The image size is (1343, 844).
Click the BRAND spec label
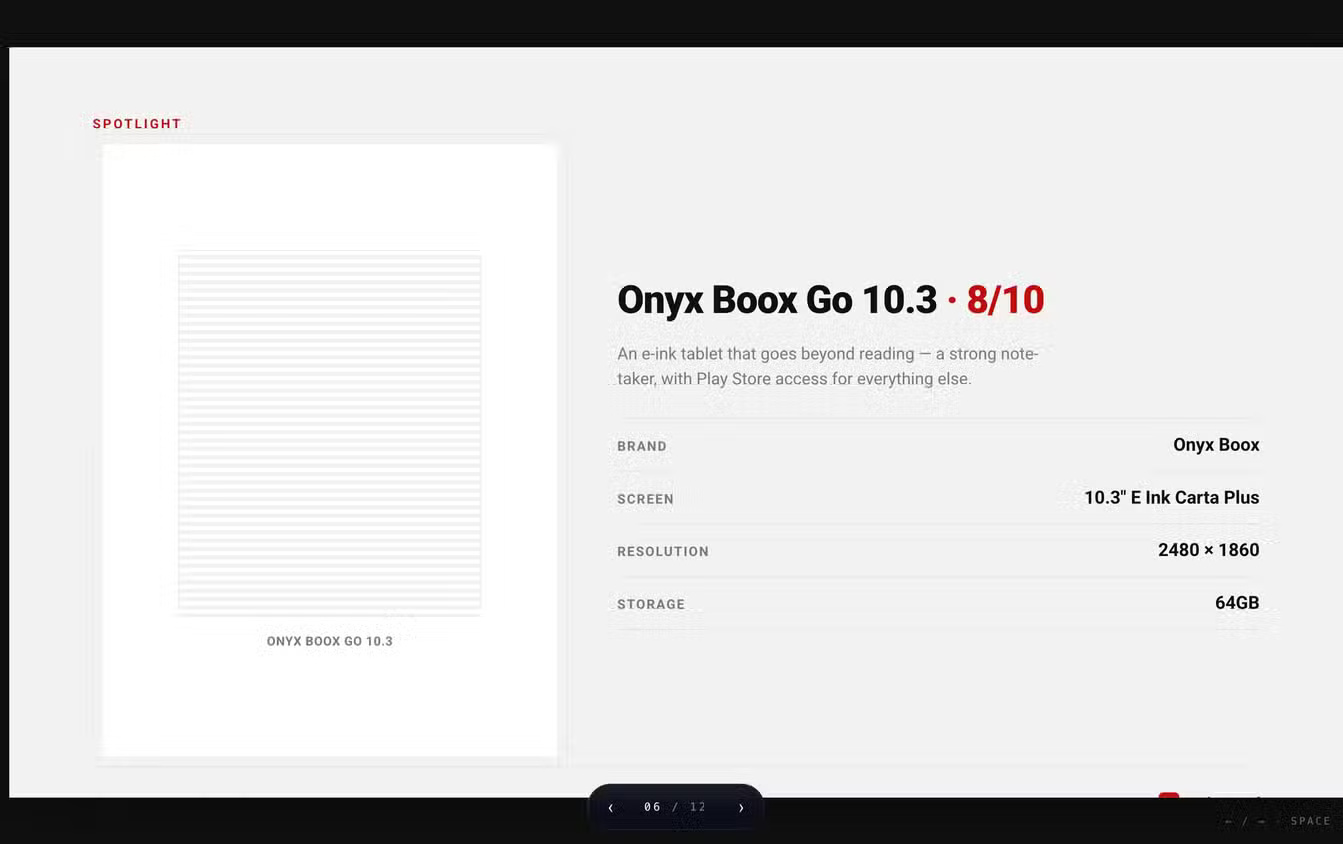(642, 446)
